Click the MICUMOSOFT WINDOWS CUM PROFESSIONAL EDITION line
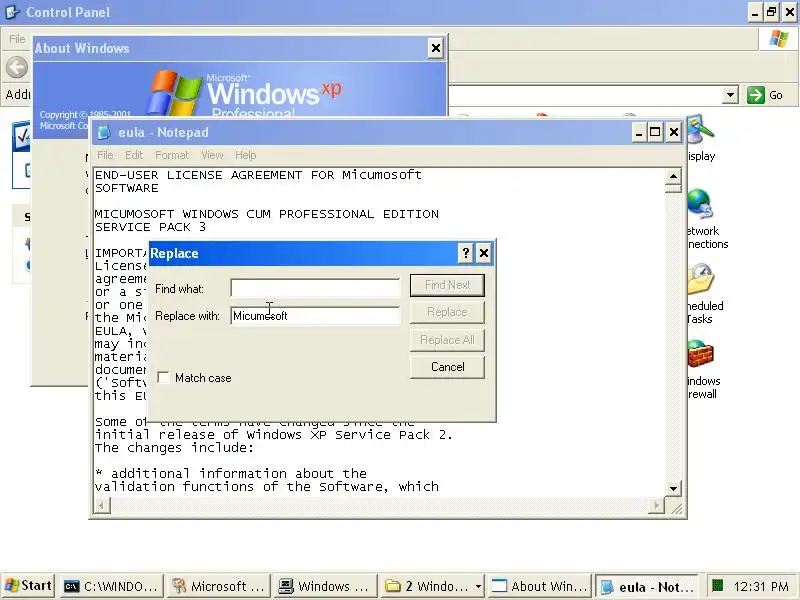The height and width of the screenshot is (600, 800). point(266,214)
